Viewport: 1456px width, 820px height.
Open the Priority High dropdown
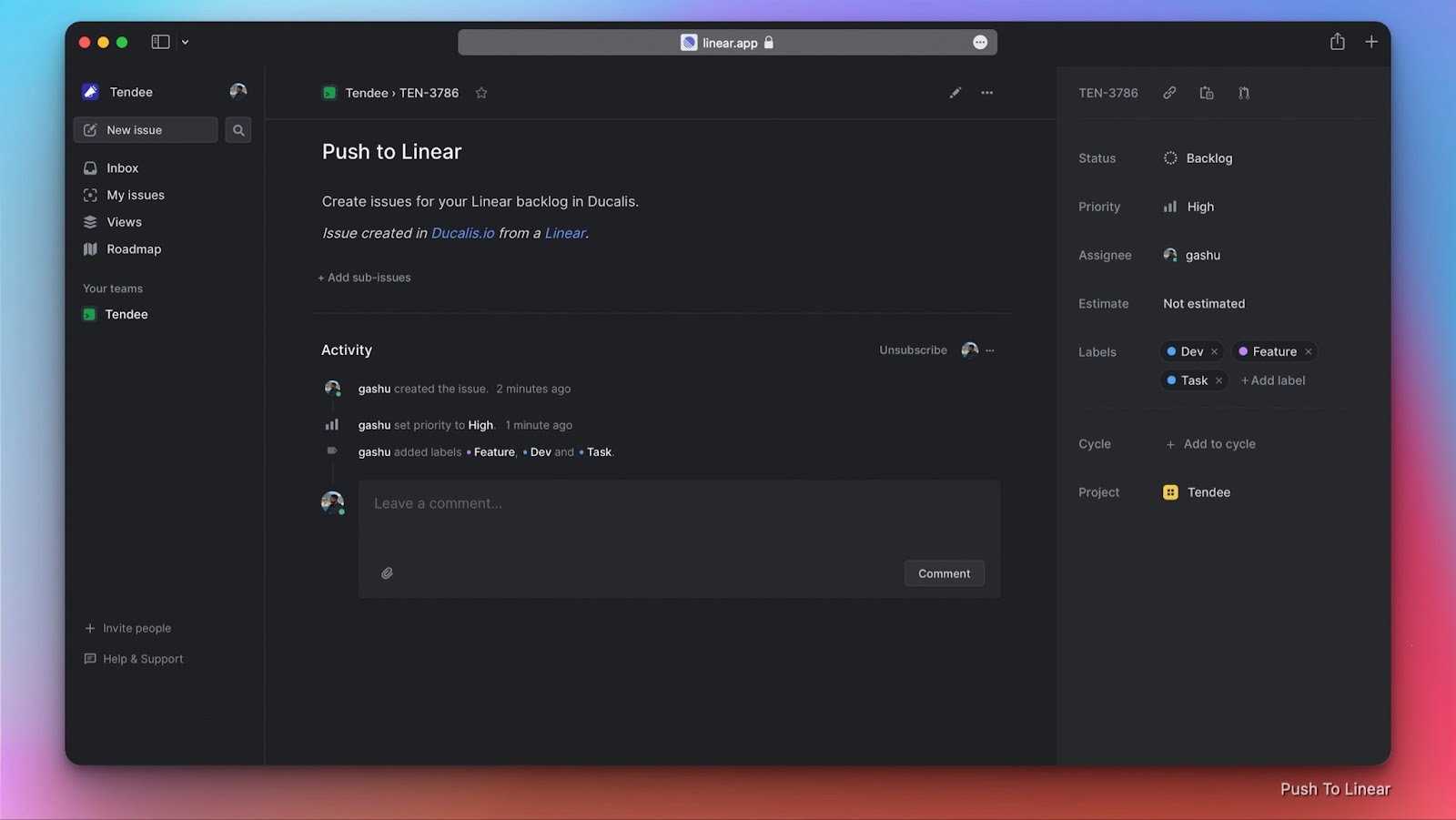click(x=1188, y=207)
